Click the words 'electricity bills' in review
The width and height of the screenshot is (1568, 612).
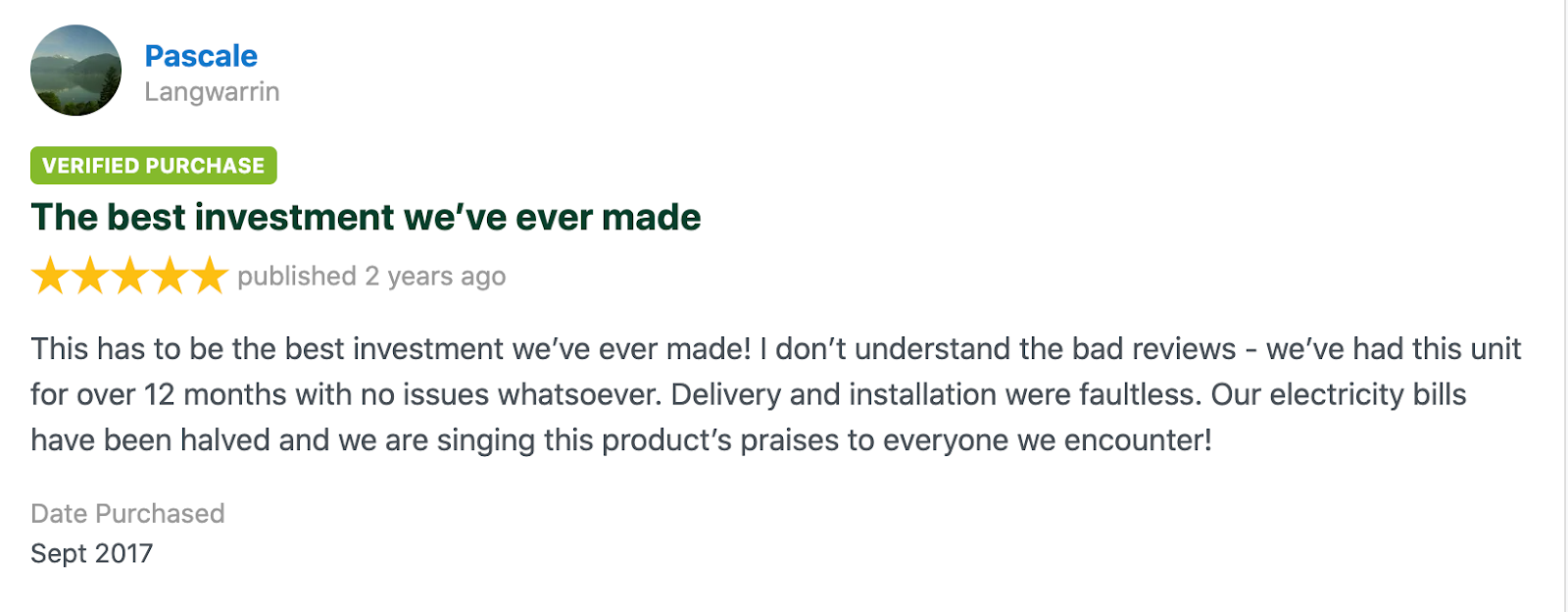[x=1368, y=394]
